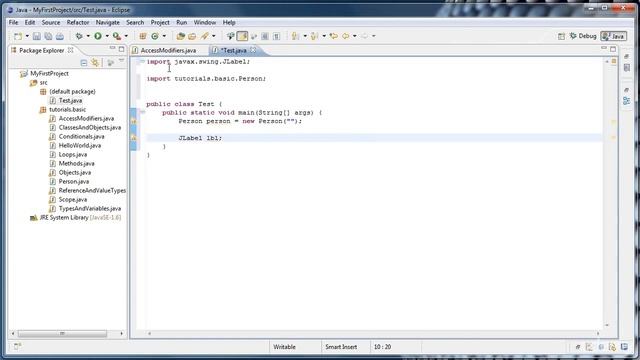This screenshot has width=640, height=360.
Task: Open the File menu
Action: click(13, 22)
